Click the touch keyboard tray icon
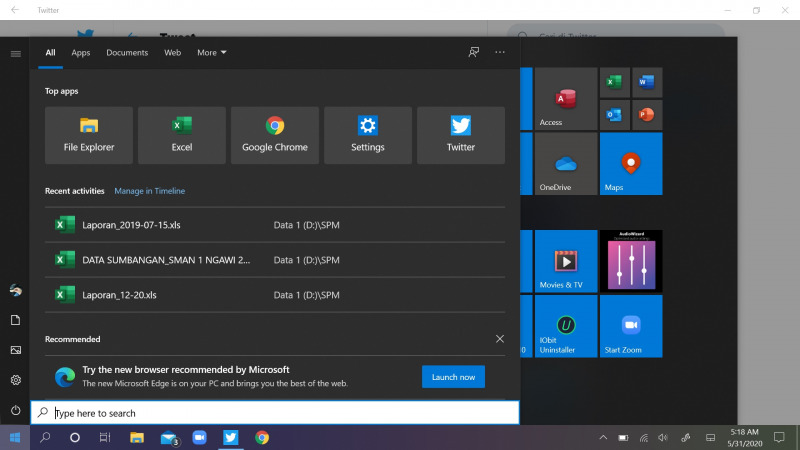This screenshot has height=450, width=800. click(710, 437)
